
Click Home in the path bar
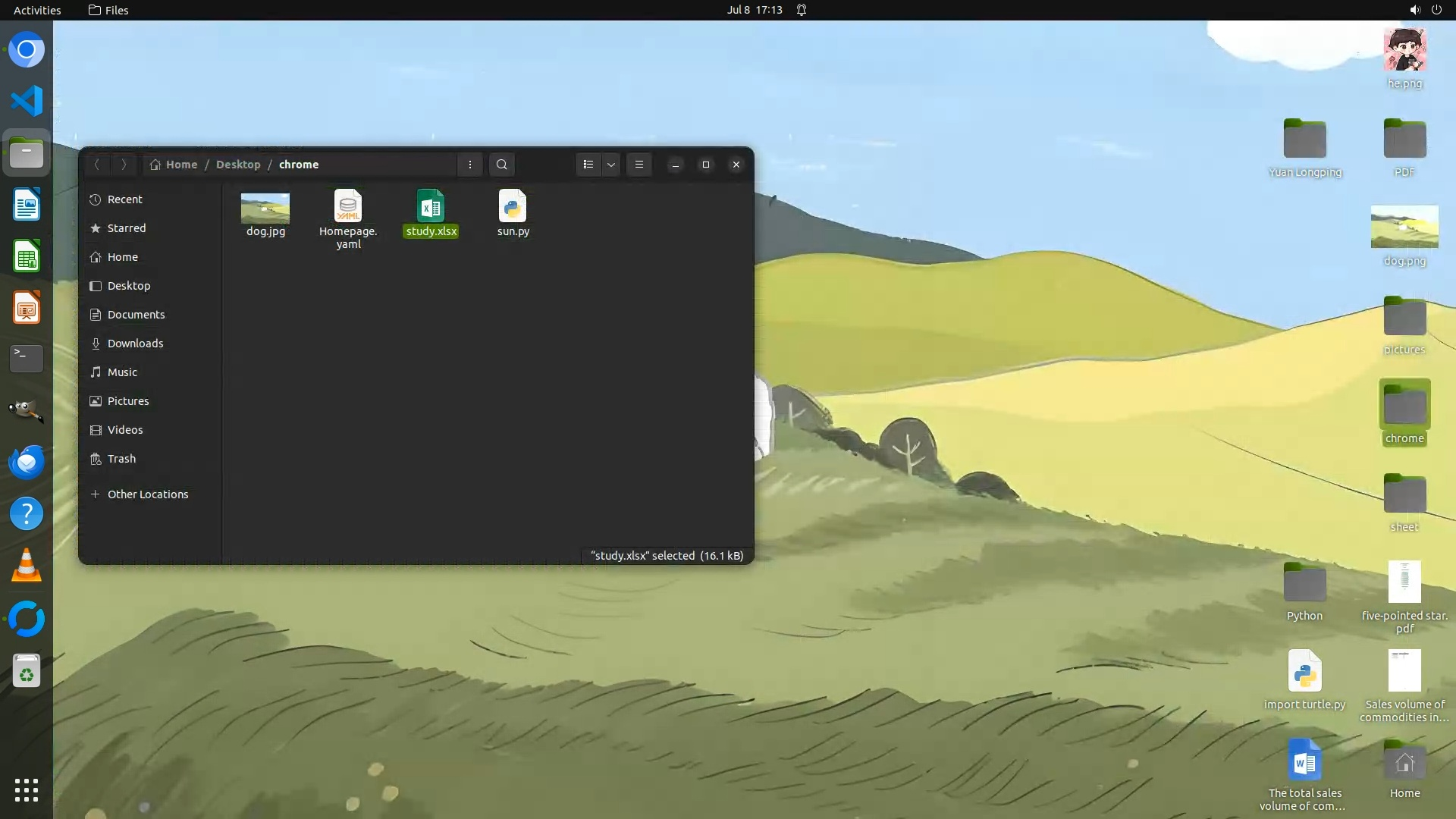point(181,165)
